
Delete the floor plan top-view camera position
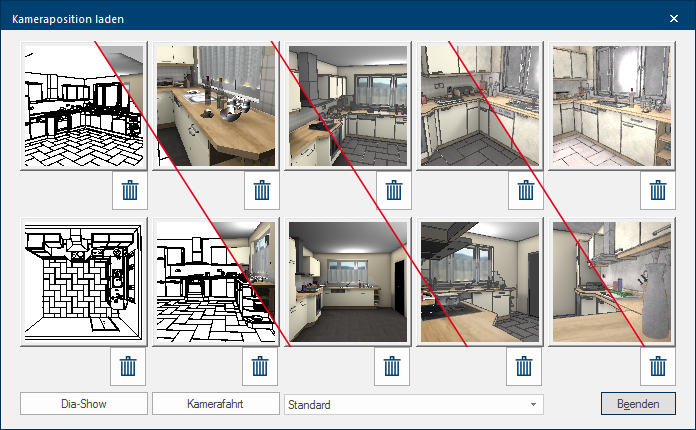click(128, 367)
